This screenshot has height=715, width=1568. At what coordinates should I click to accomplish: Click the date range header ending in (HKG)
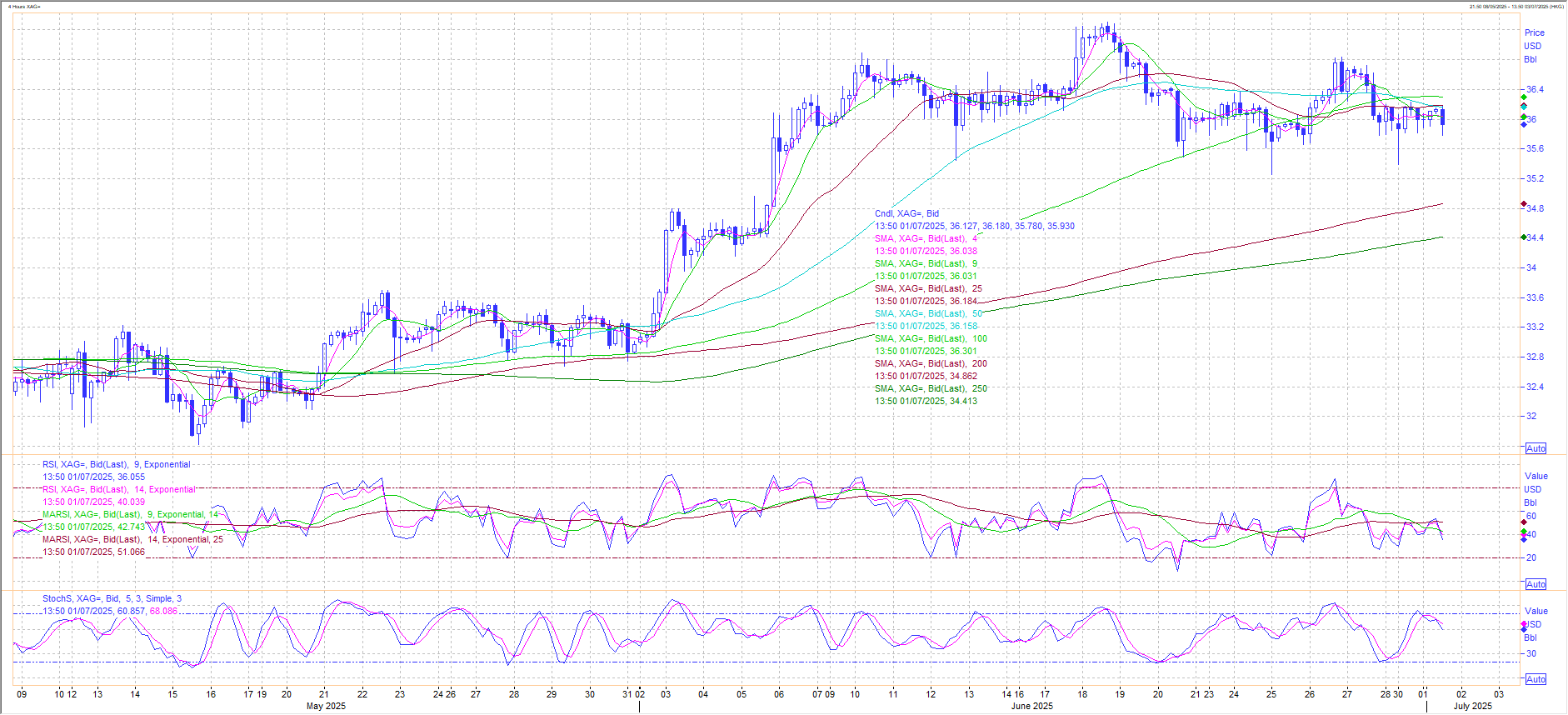1516,7
